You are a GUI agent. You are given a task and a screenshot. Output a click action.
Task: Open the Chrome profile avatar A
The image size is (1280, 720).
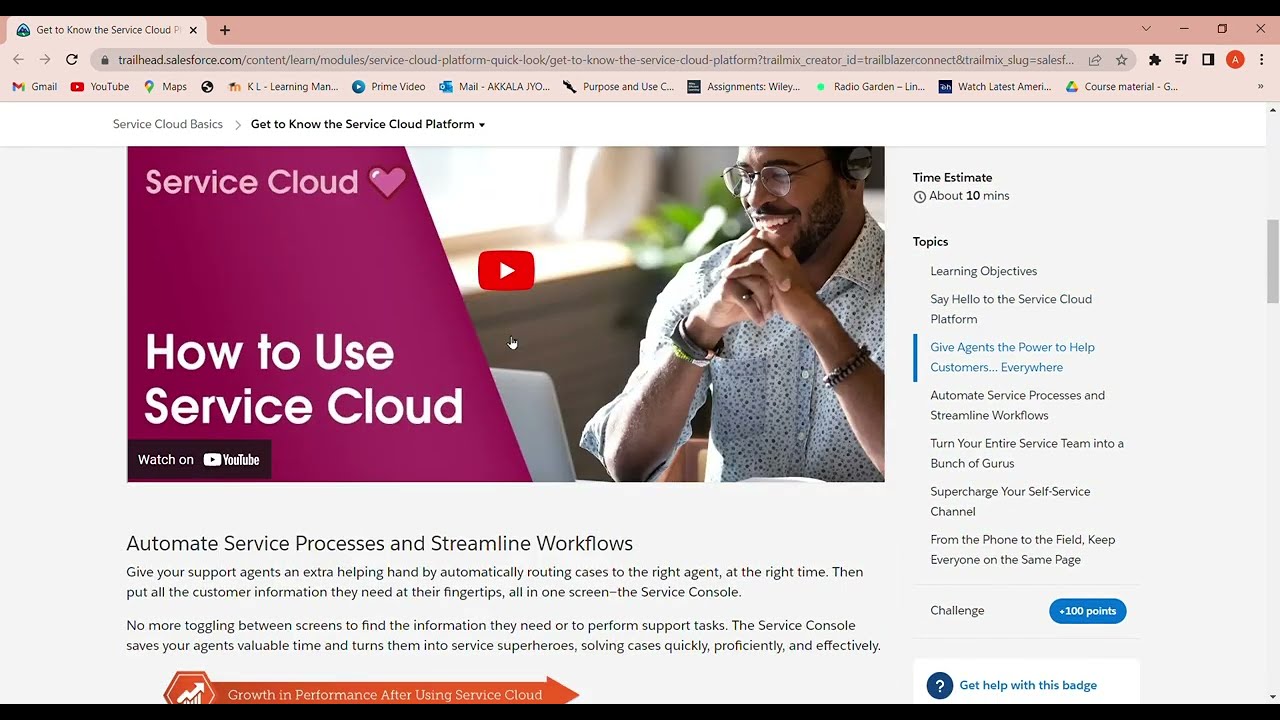tap(1235, 60)
